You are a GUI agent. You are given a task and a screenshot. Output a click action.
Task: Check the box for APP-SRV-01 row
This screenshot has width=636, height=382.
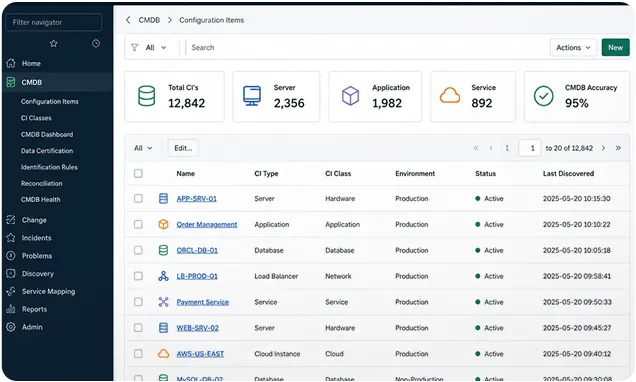tap(138, 198)
